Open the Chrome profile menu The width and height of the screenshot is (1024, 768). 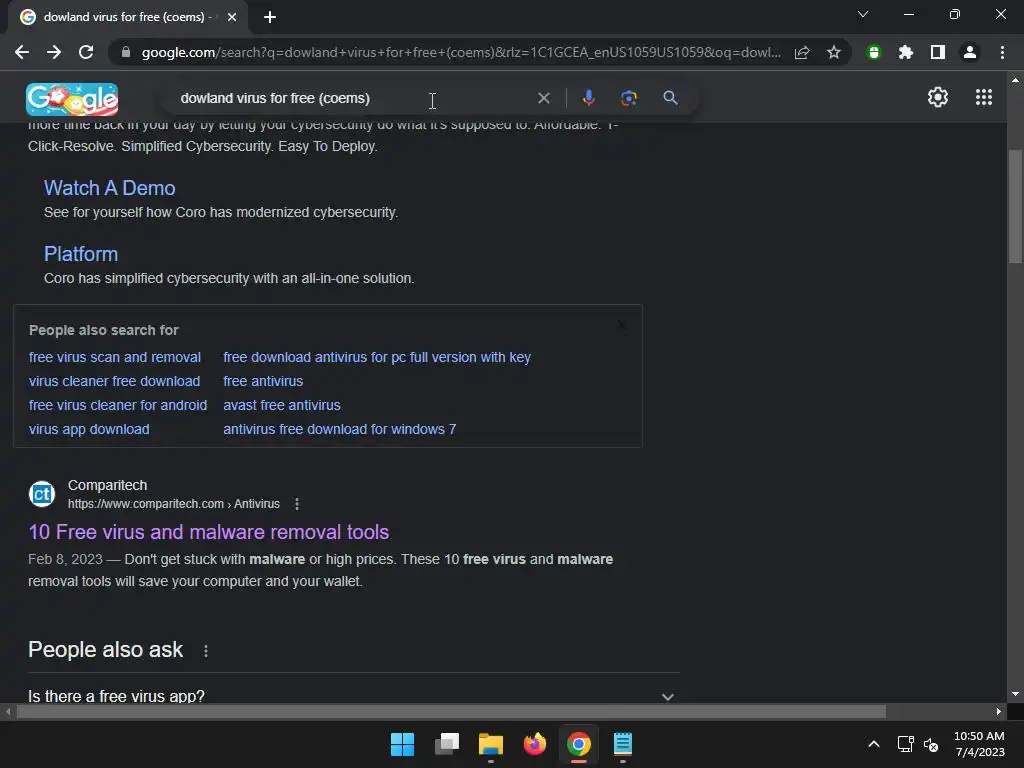pyautogui.click(x=970, y=52)
